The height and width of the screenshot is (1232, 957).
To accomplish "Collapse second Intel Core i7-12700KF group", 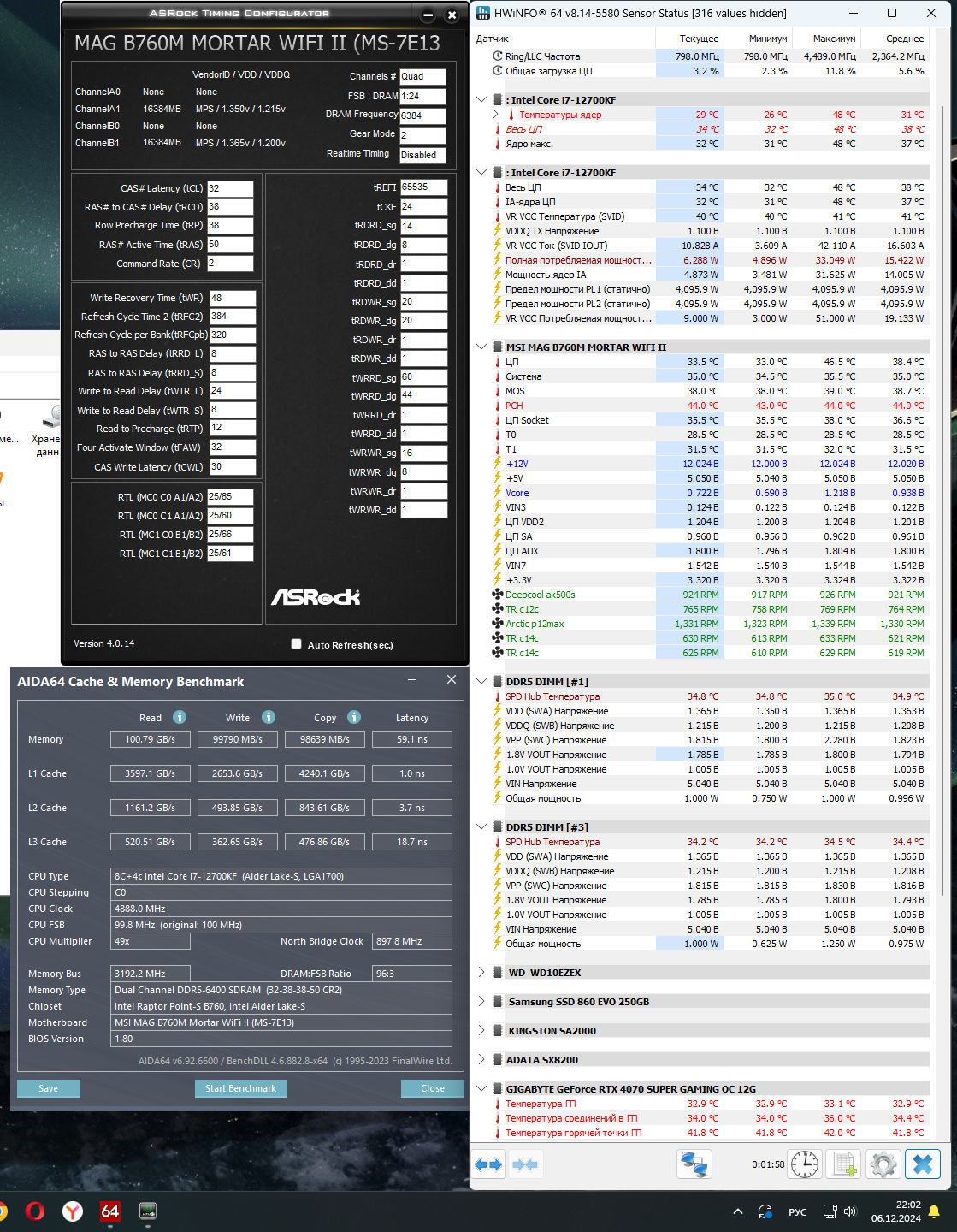I will (481, 172).
